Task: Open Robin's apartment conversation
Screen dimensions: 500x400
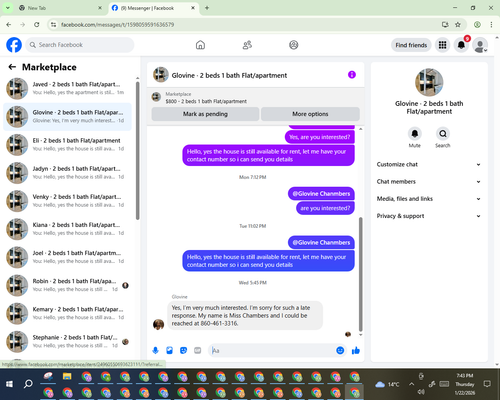Action: click(x=68, y=285)
